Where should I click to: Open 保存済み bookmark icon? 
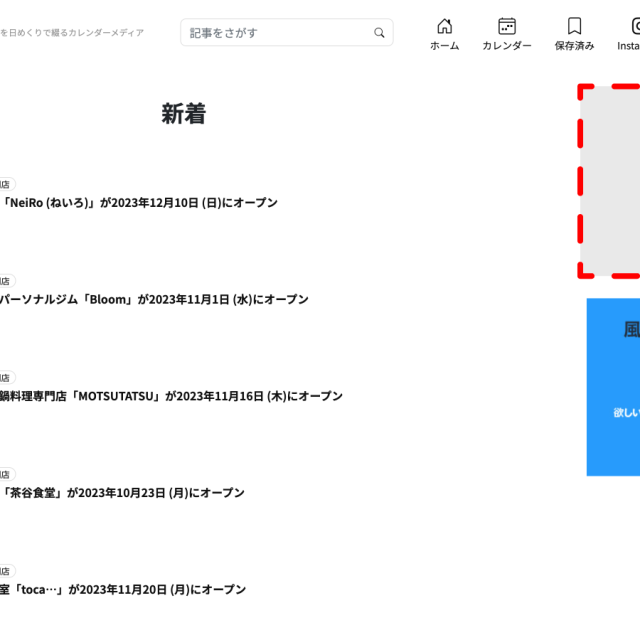pos(574,33)
